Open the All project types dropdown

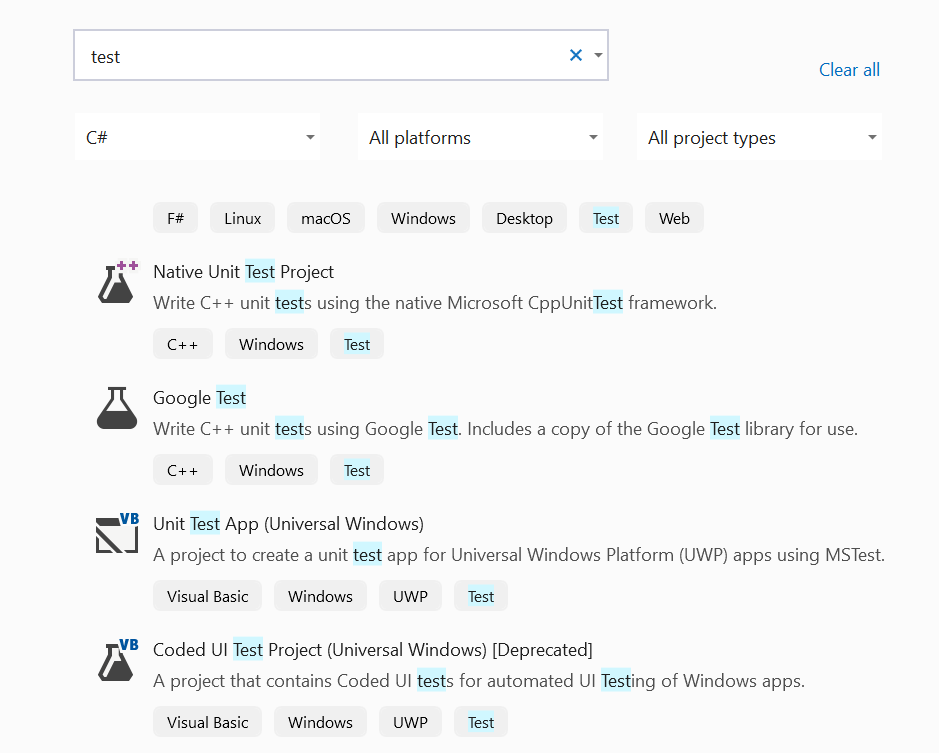pos(759,136)
